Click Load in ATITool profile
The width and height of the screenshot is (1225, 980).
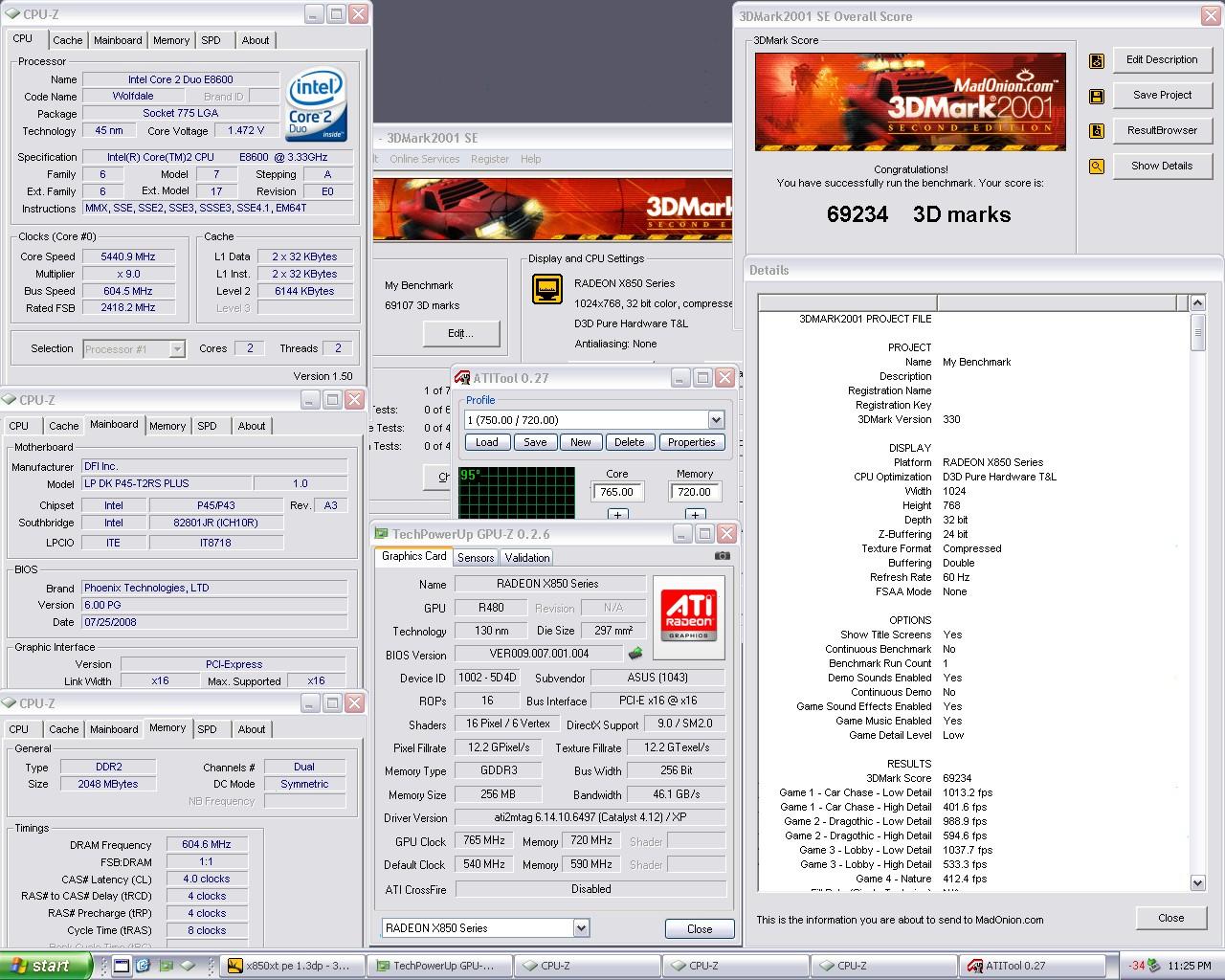pyautogui.click(x=487, y=442)
